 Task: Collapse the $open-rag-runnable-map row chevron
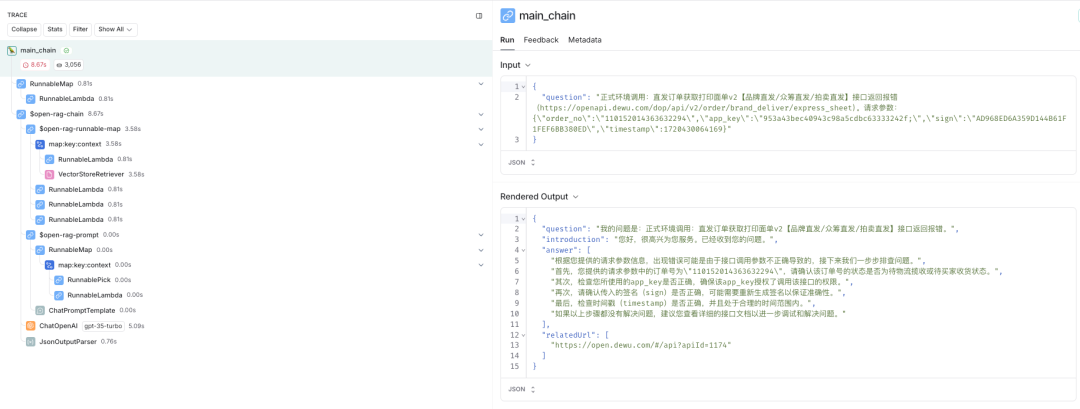[x=481, y=129]
